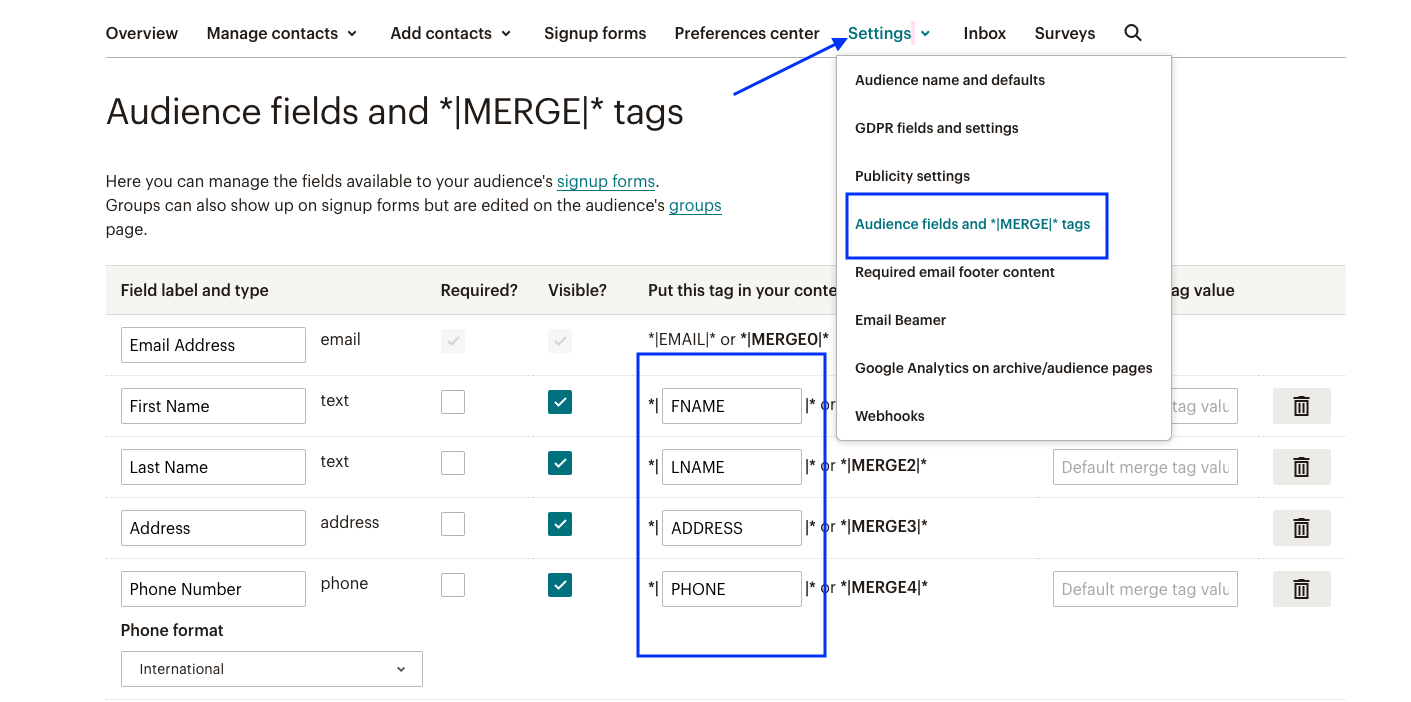Screen dimensions: 1411x702
Task: Choose Publicity settings menu entry
Action: click(912, 176)
